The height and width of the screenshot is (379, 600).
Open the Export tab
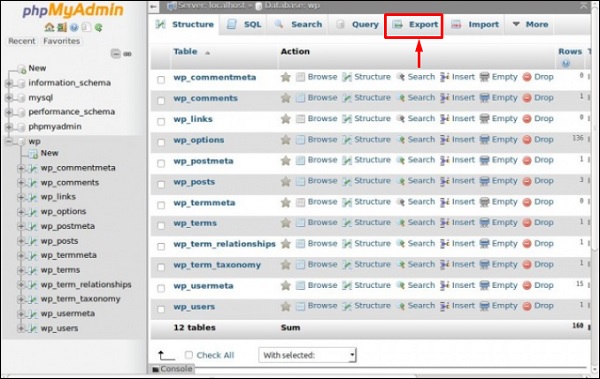[x=414, y=25]
